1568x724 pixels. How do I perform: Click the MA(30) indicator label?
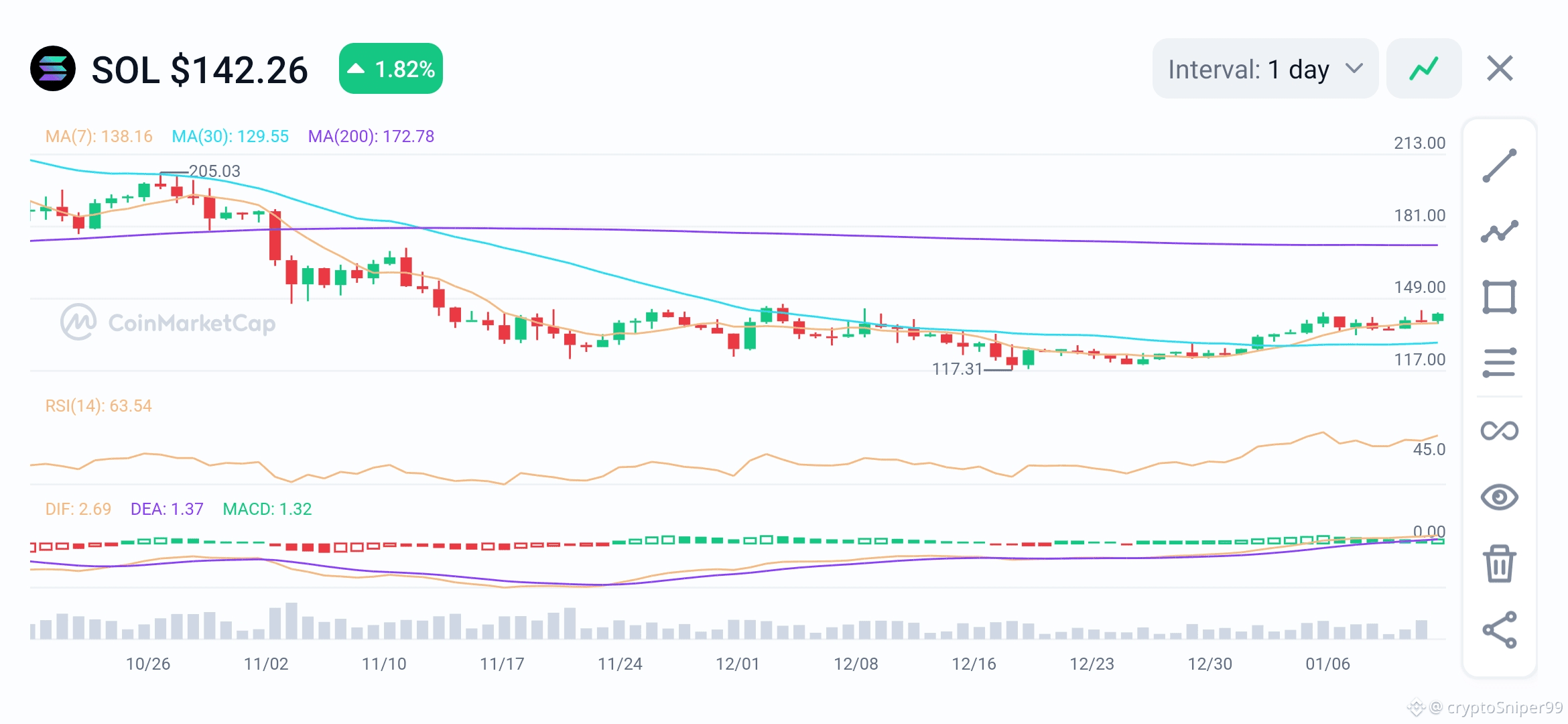(230, 137)
